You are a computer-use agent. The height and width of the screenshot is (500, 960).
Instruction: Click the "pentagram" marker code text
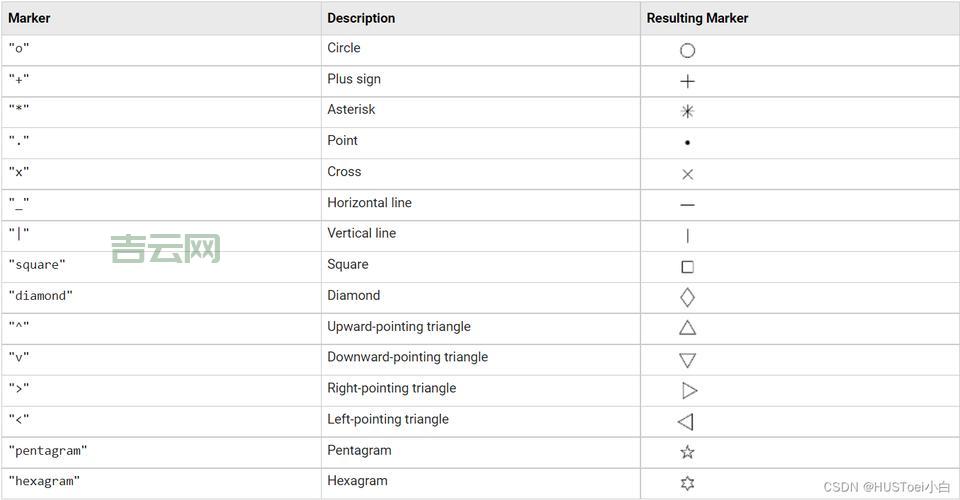coord(48,451)
